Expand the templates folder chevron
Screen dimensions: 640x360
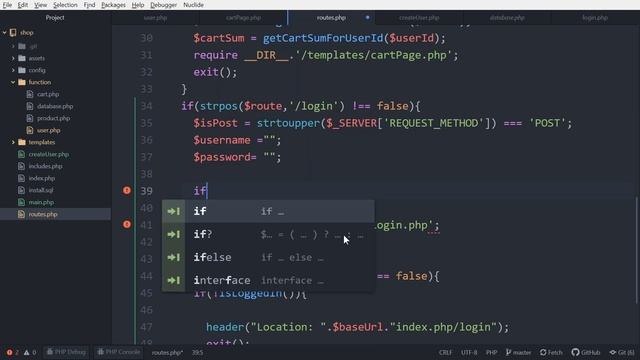point(13,142)
